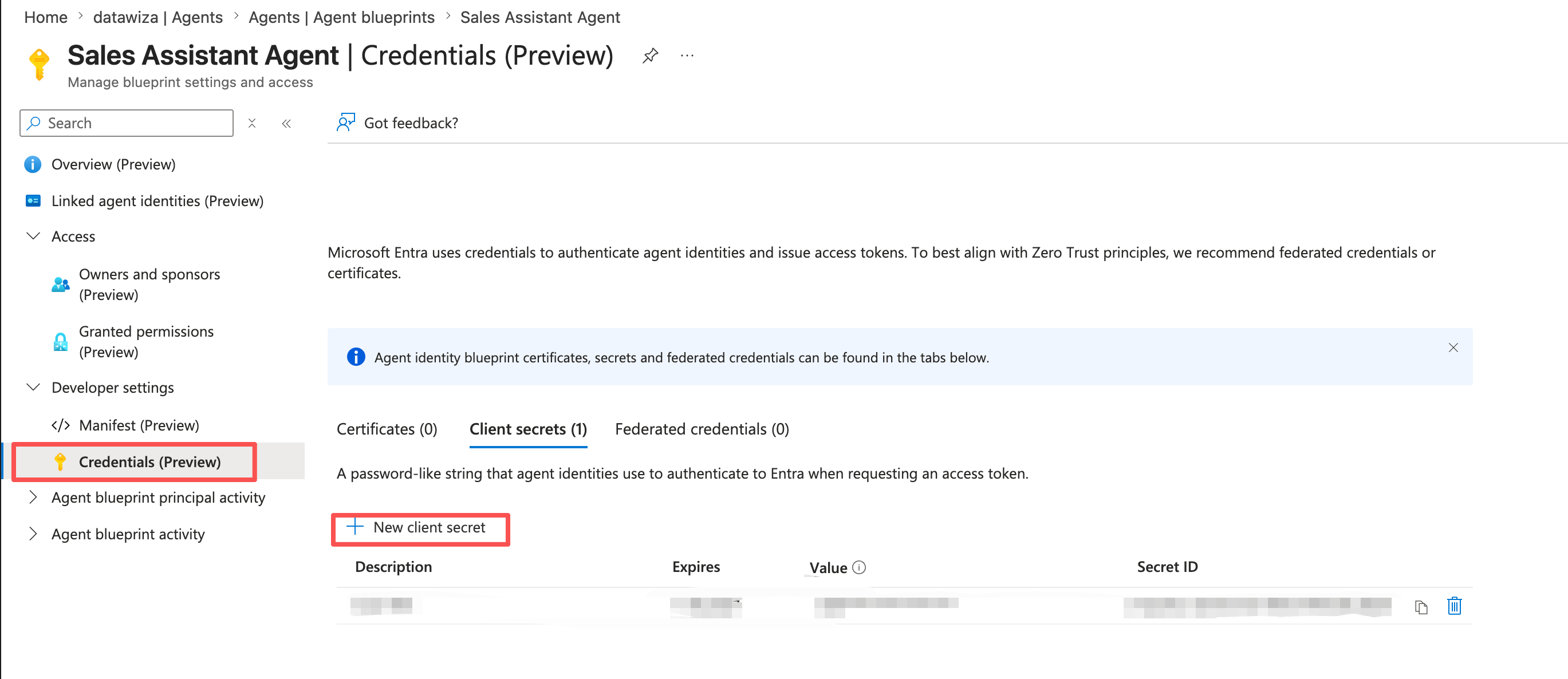Focus the sidebar Search field
Viewport: 1568px width, 679px height.
click(x=127, y=124)
